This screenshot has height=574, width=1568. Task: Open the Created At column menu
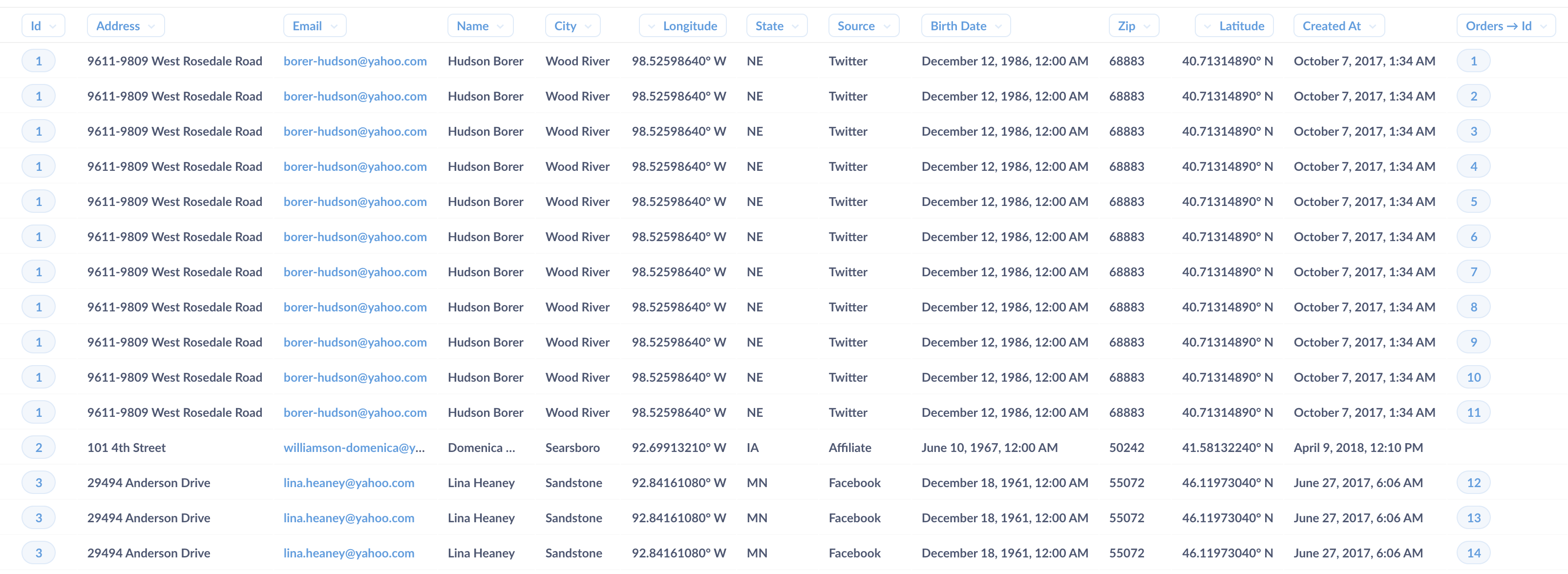(1372, 26)
